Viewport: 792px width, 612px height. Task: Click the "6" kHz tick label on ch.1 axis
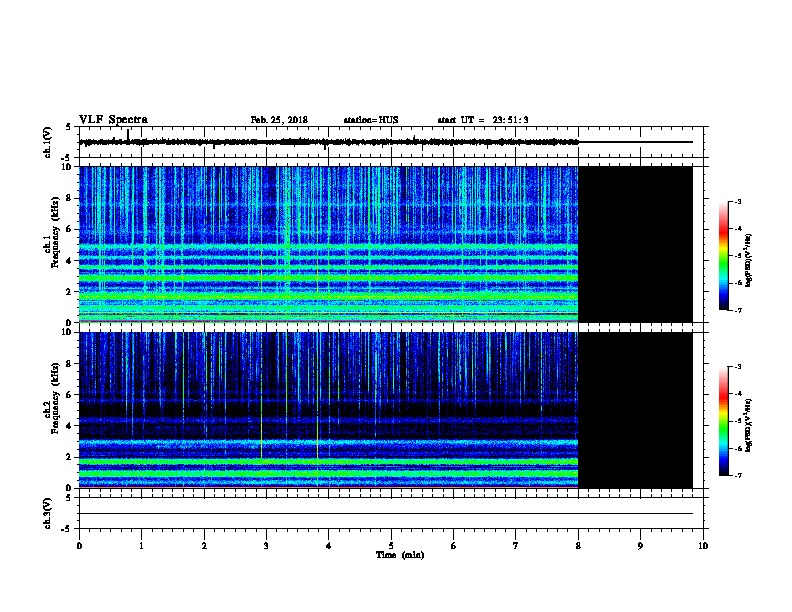(69, 229)
